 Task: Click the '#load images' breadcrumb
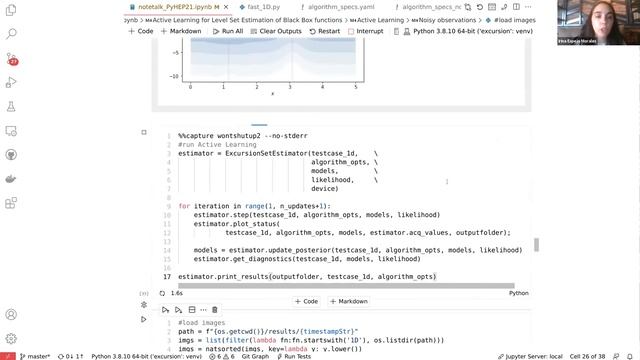(x=510, y=20)
